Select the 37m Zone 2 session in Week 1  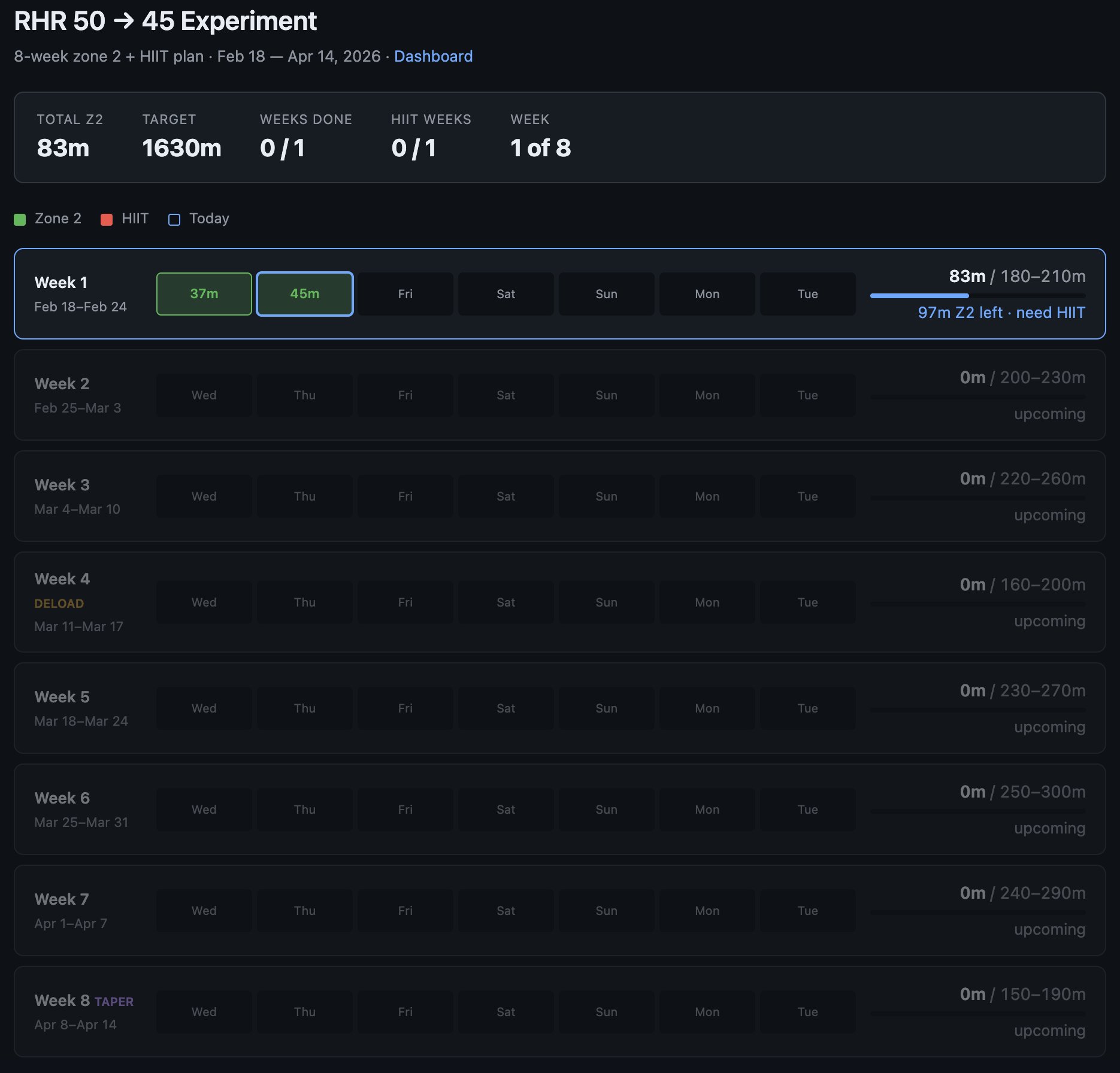point(203,293)
